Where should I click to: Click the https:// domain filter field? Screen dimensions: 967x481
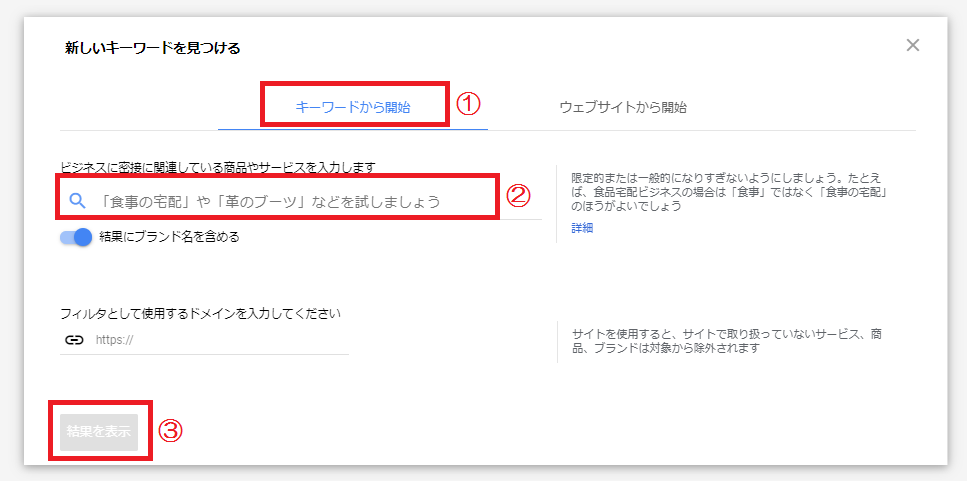204,340
